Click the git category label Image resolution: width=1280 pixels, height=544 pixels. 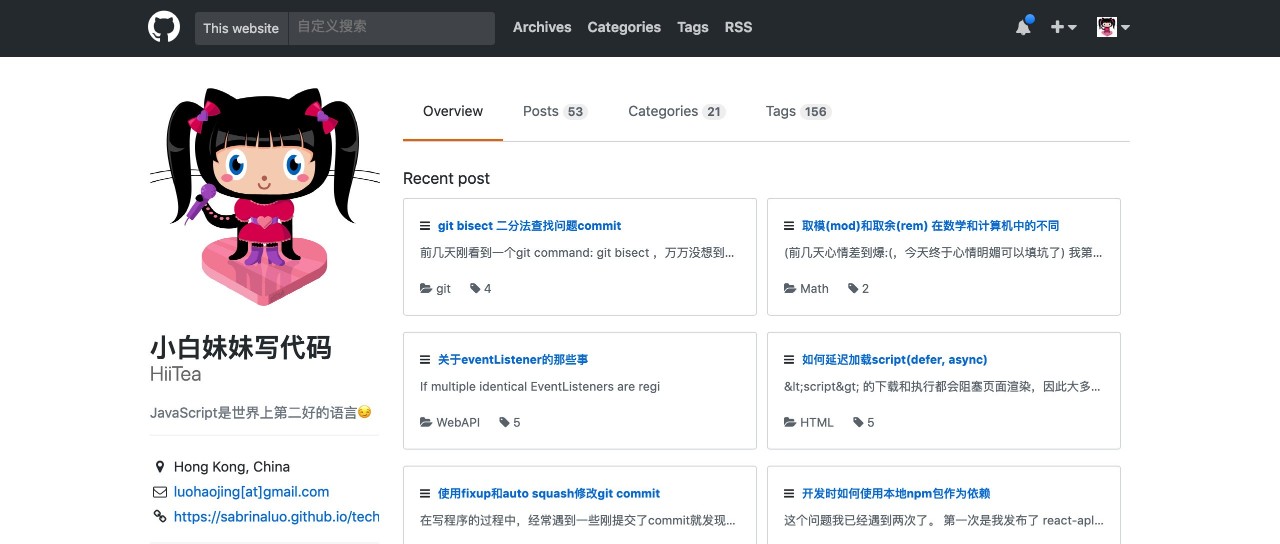click(x=443, y=289)
